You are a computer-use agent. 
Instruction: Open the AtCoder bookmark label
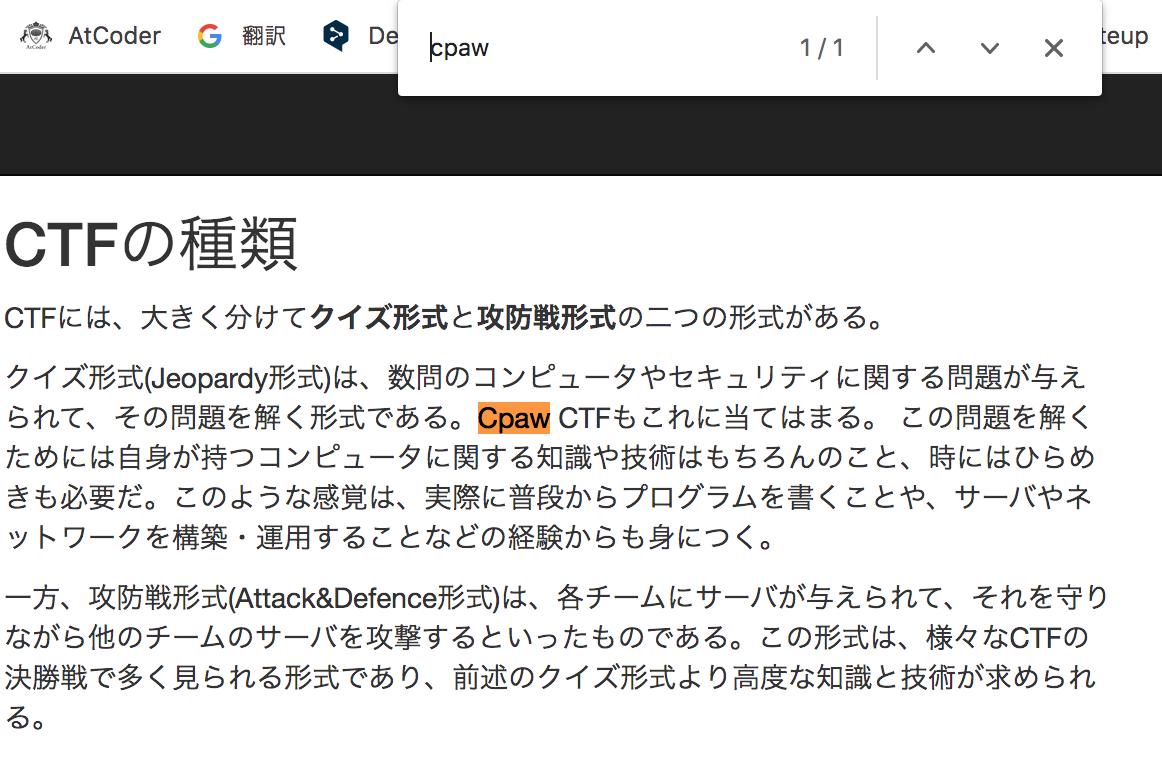point(114,36)
